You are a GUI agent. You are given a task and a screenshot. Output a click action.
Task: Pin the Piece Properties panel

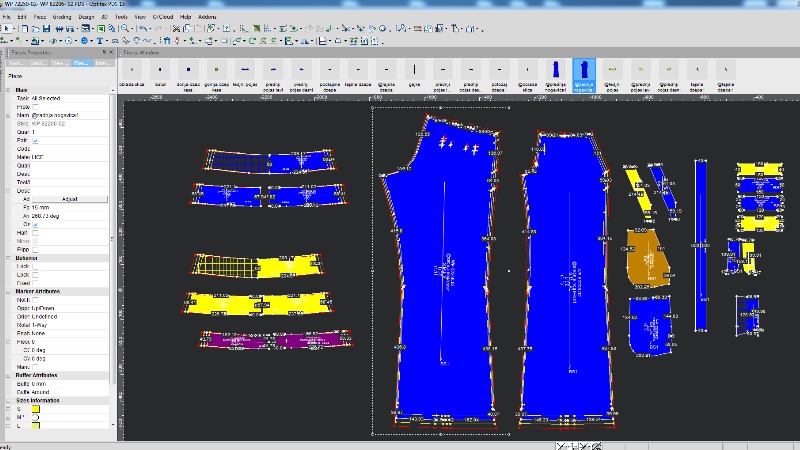(x=102, y=52)
